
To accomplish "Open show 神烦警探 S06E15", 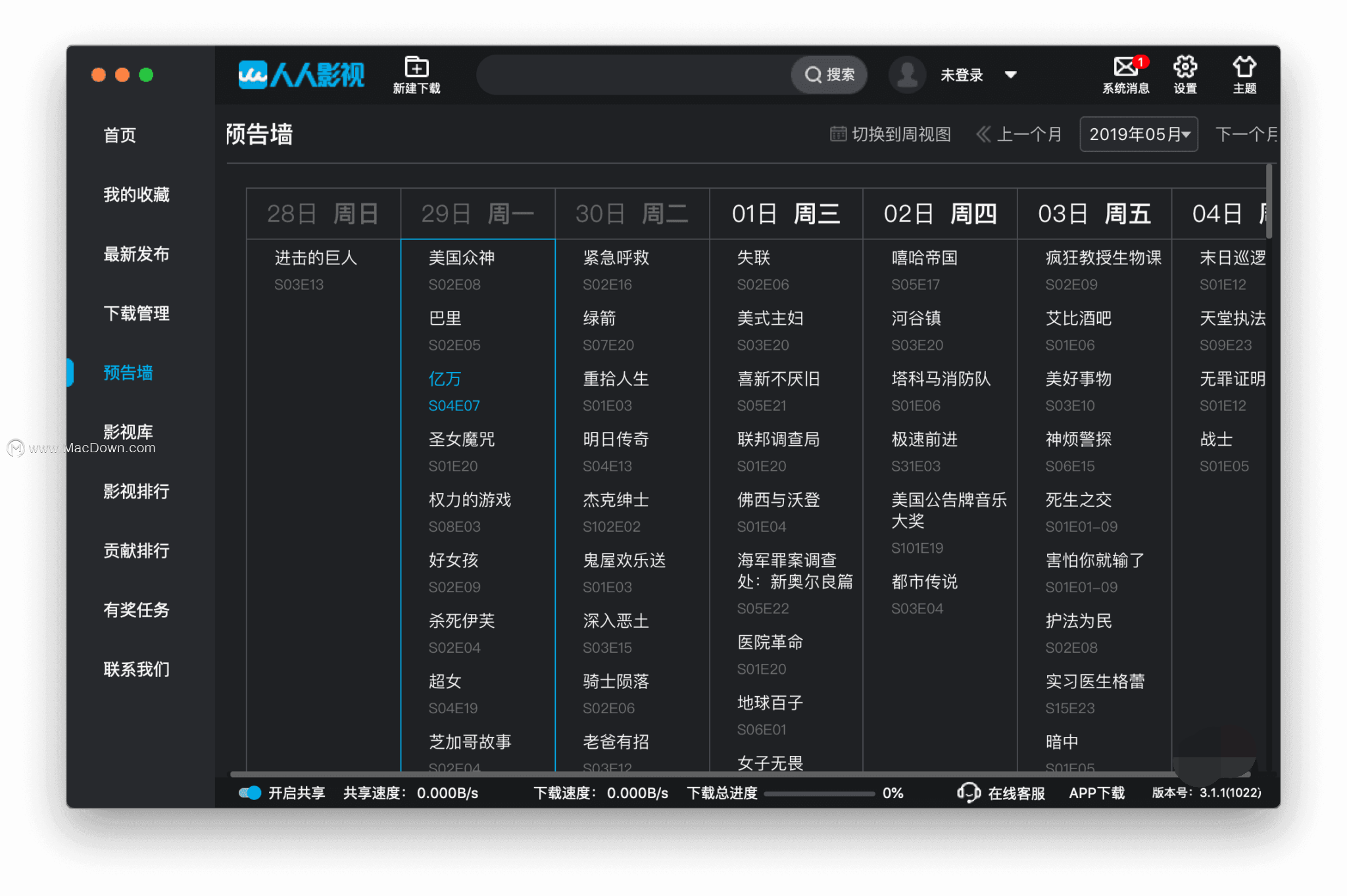I will 1078,452.
